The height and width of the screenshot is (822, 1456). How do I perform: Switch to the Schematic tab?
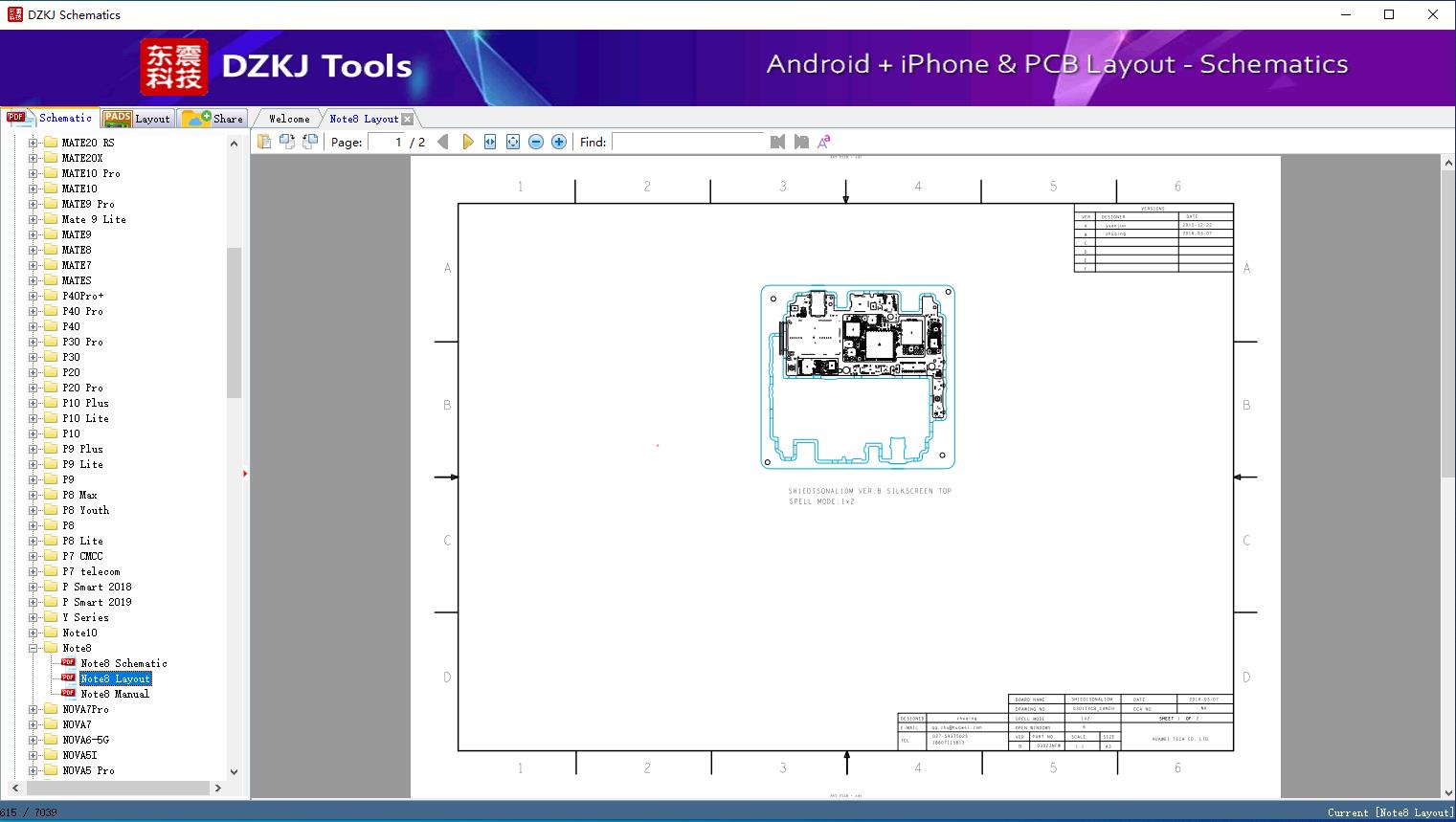click(50, 118)
